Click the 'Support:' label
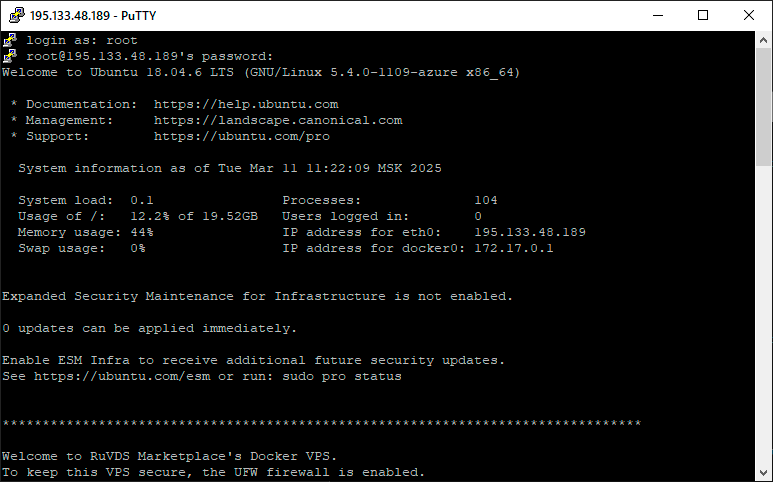This screenshot has width=773, height=482. point(58,137)
